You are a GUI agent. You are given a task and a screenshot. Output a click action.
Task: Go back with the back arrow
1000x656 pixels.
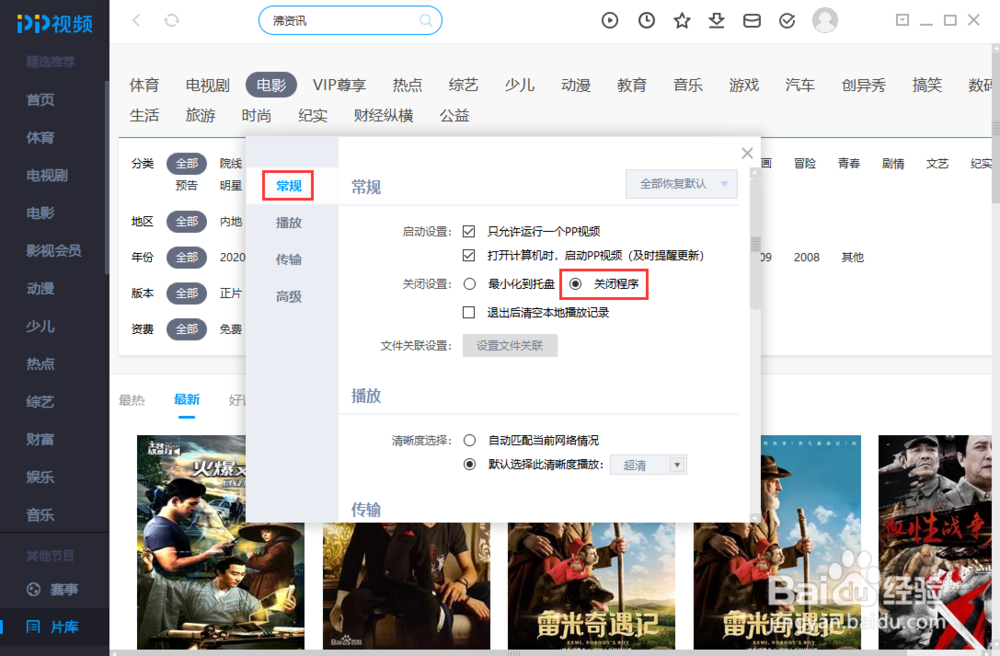click(135, 19)
